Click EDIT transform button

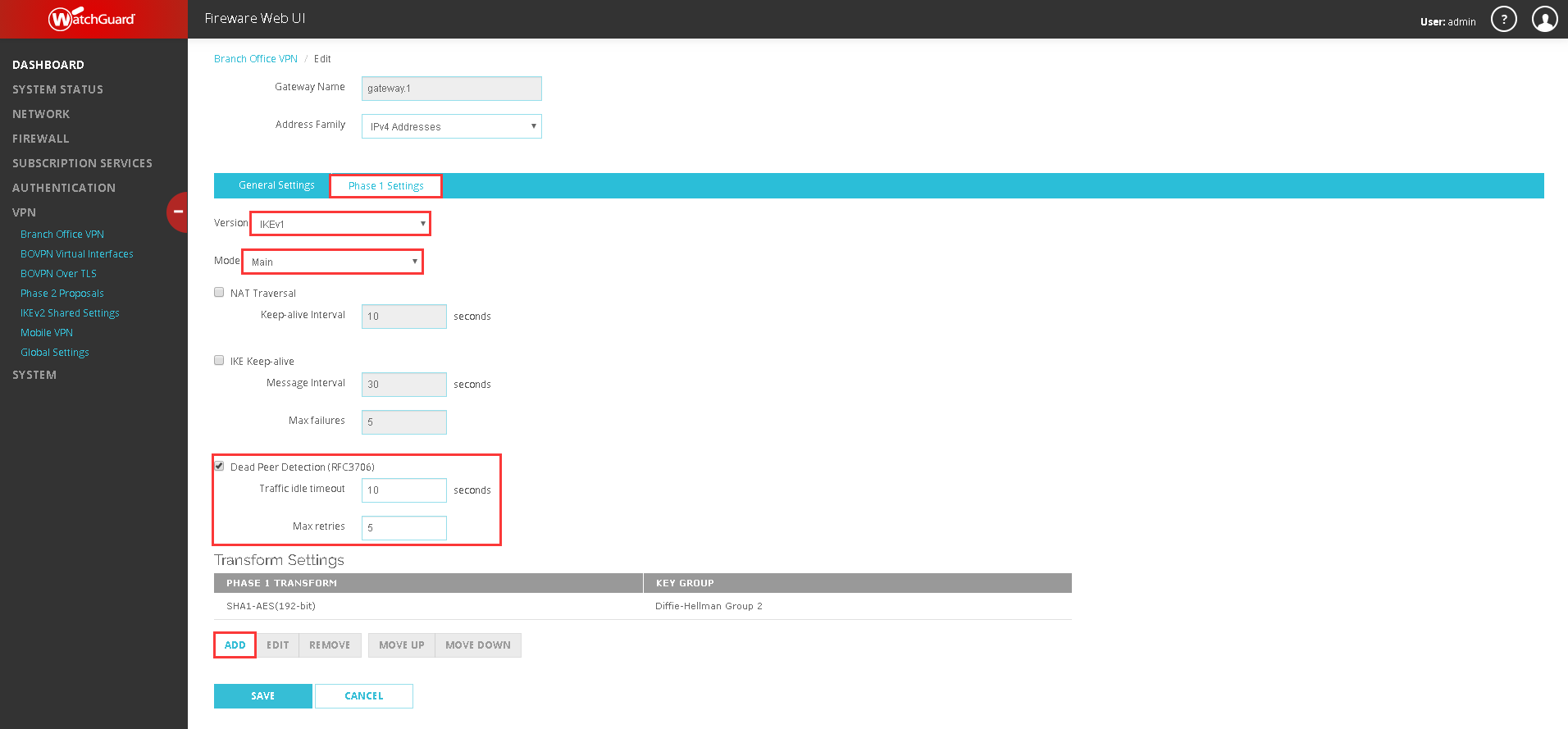pos(278,645)
